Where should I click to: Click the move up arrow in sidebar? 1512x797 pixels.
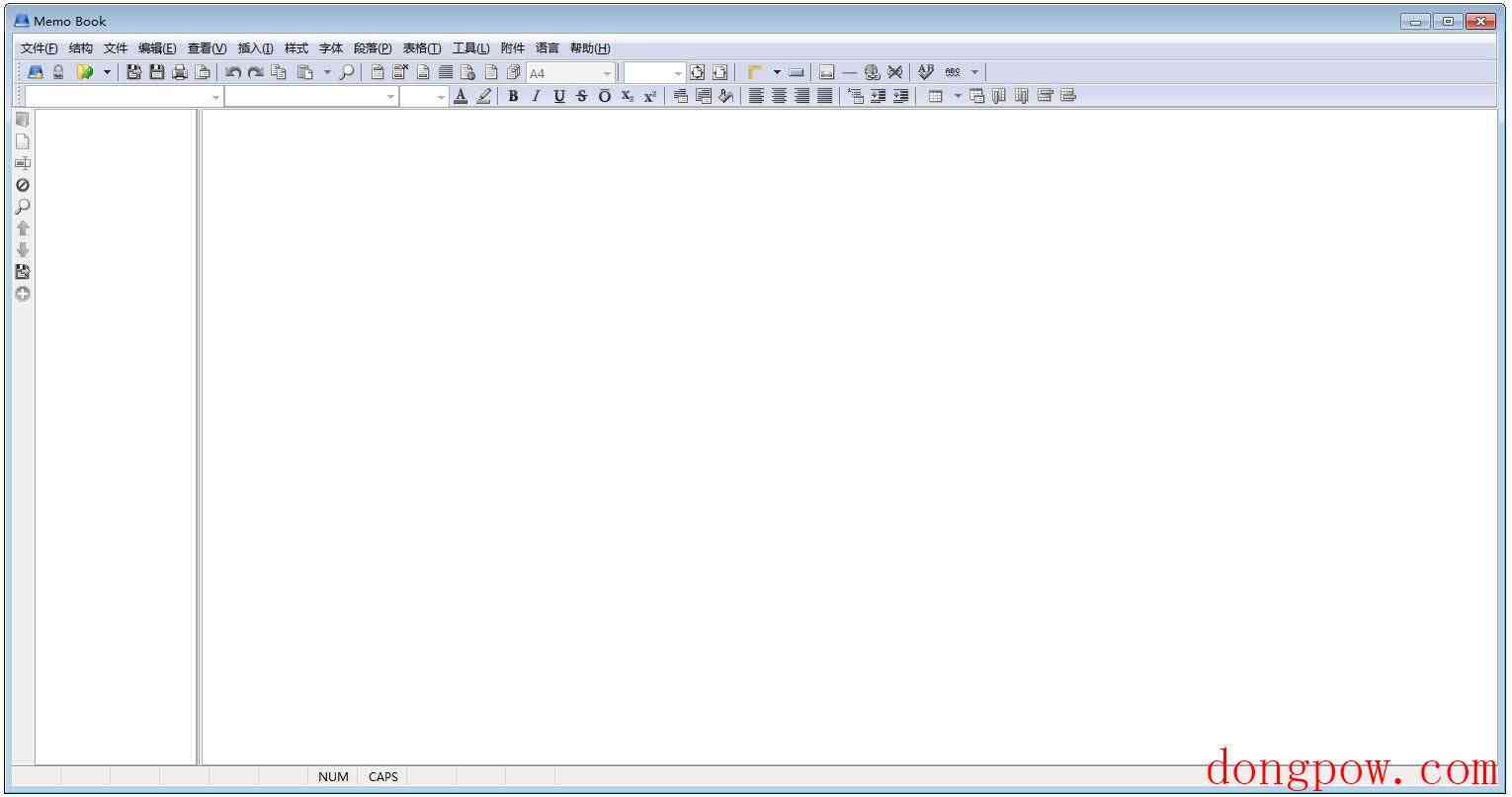[23, 228]
